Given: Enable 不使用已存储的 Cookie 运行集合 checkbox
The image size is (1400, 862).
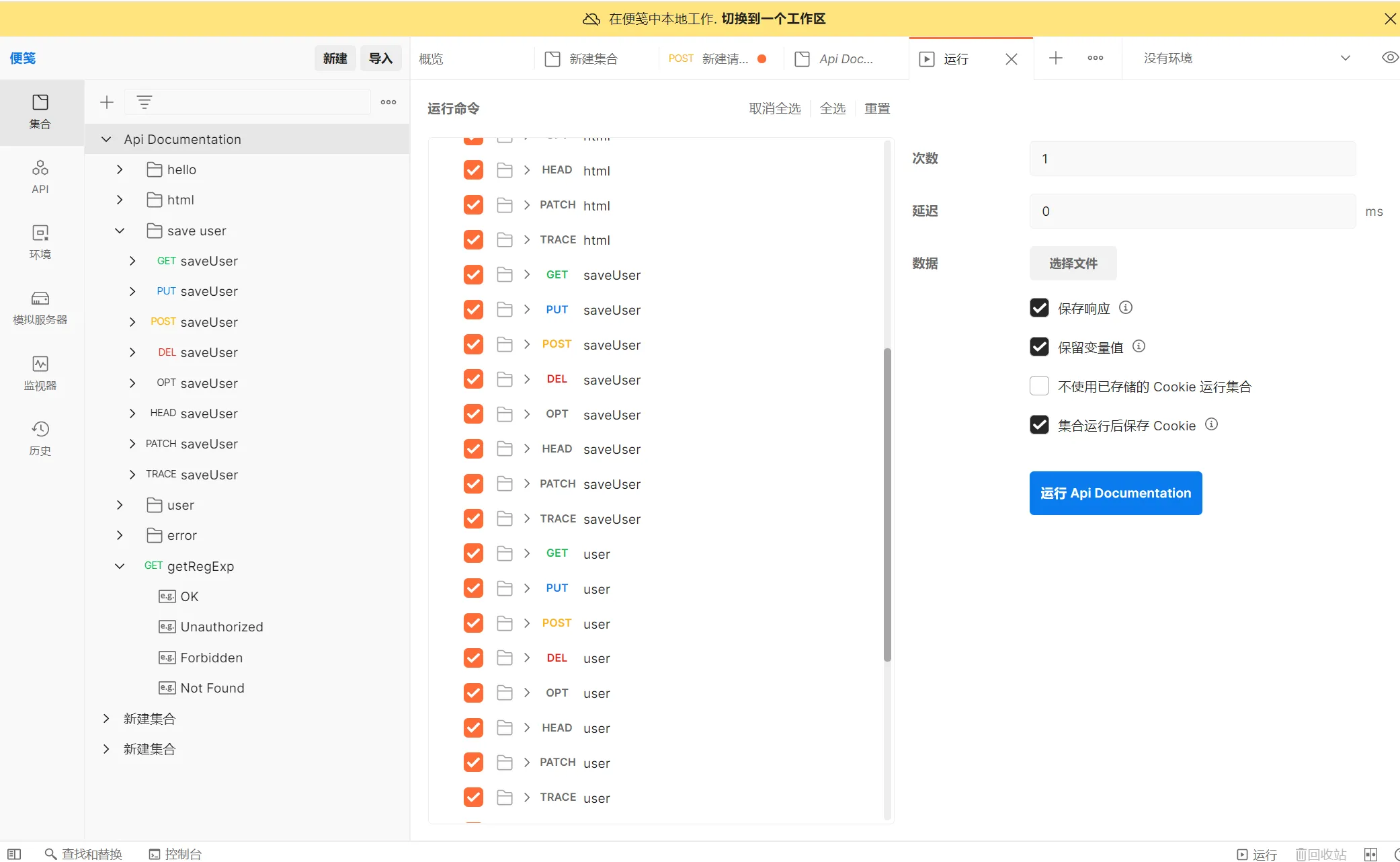Looking at the screenshot, I should [x=1039, y=386].
